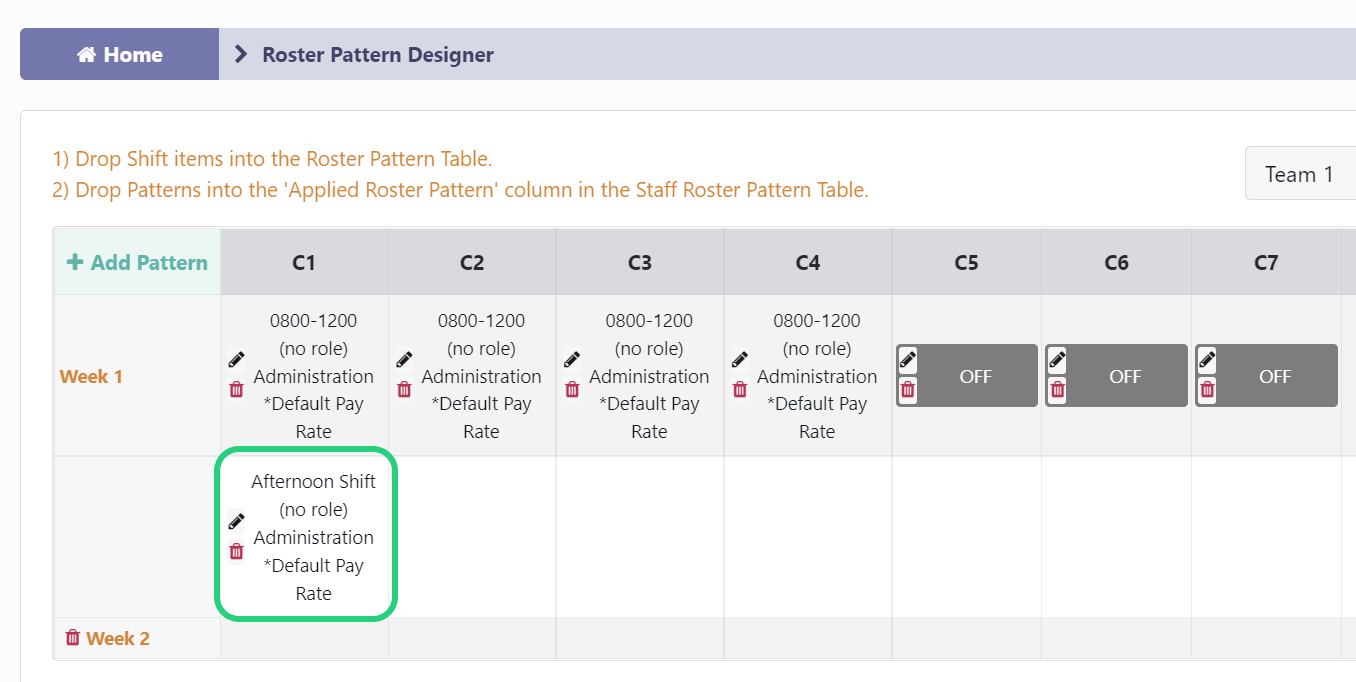1356x682 pixels.
Task: Delete the C4 0800-1200 shift trash icon
Action: [x=740, y=389]
